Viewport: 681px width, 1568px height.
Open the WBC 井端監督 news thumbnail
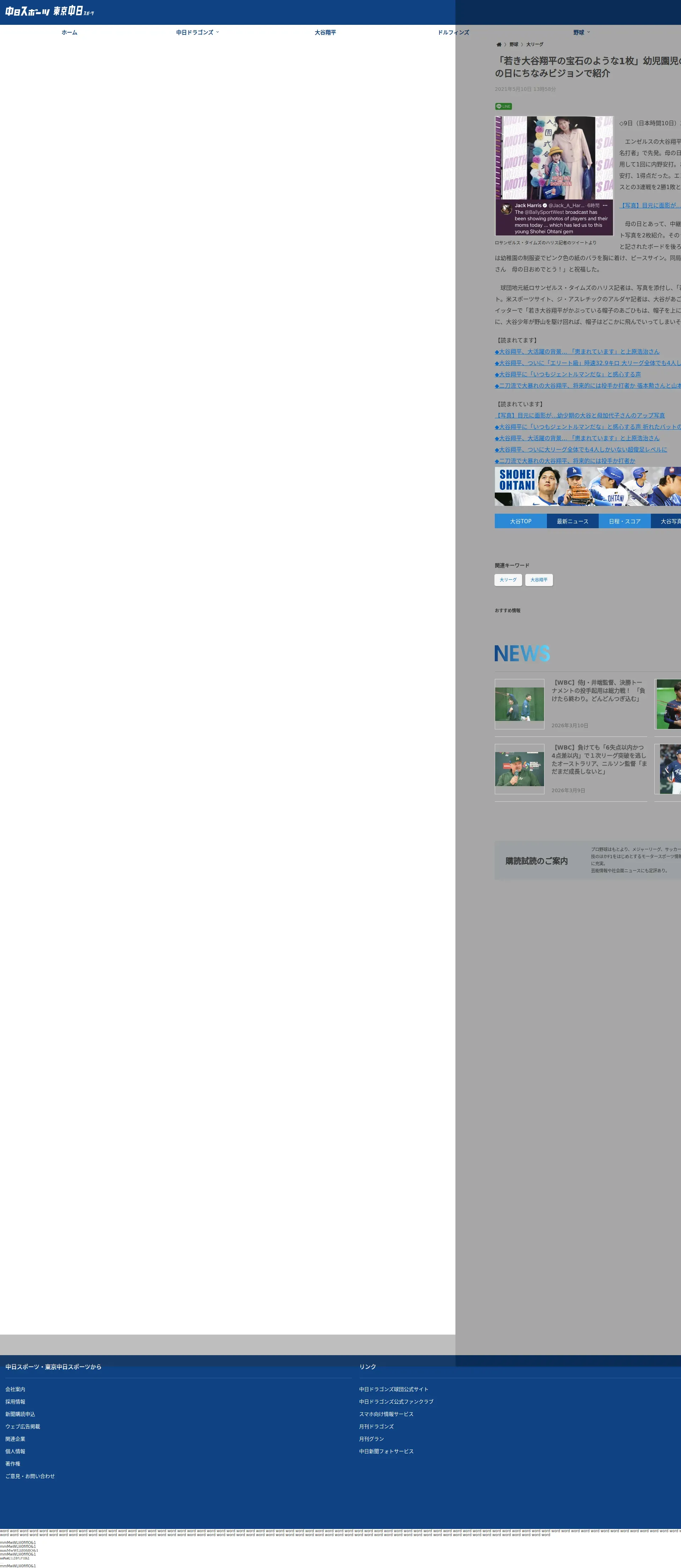[519, 704]
